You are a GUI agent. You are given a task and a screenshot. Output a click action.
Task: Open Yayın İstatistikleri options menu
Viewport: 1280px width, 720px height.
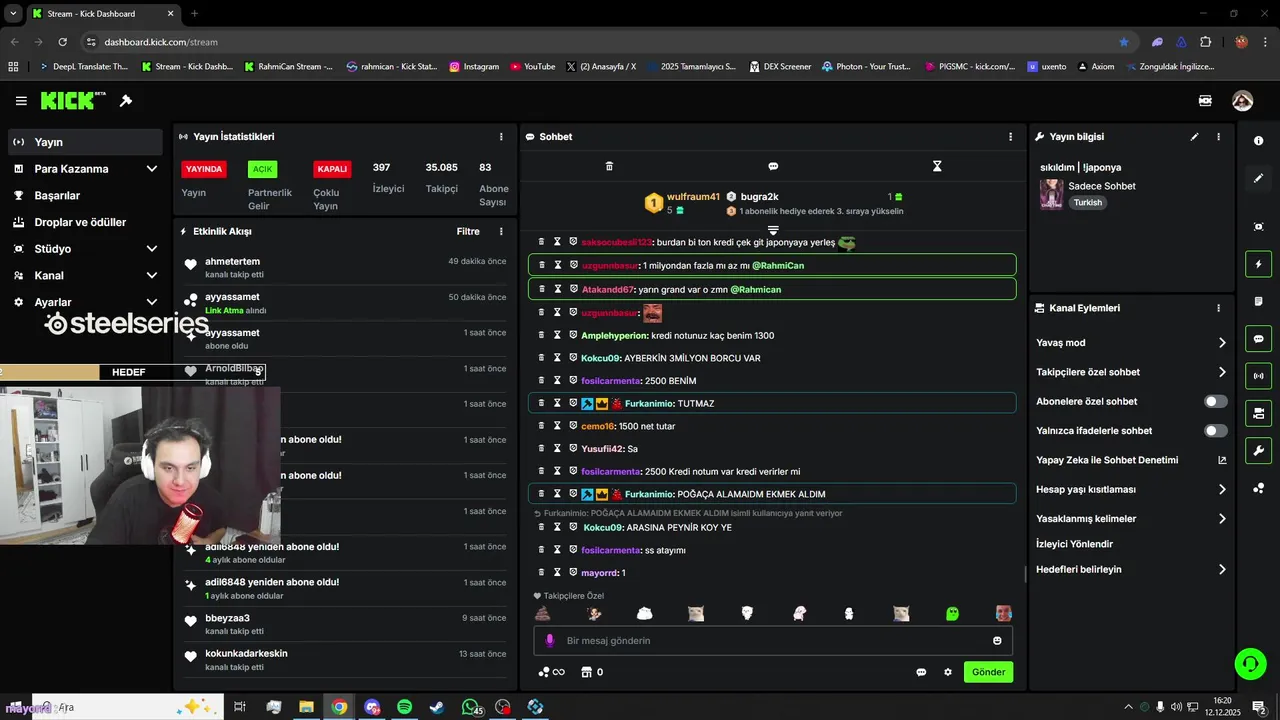coord(501,137)
